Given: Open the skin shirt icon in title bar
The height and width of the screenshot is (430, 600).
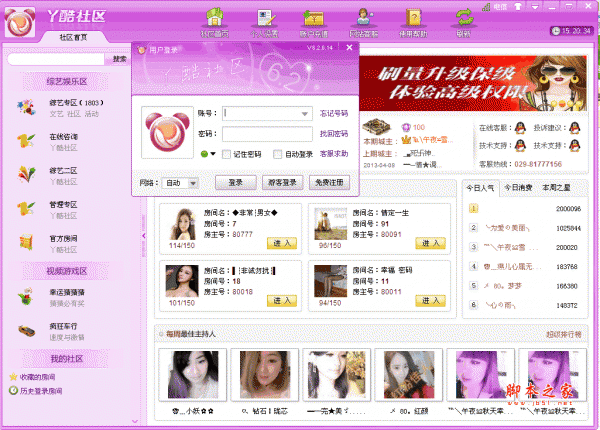Looking at the screenshot, I should 518,7.
